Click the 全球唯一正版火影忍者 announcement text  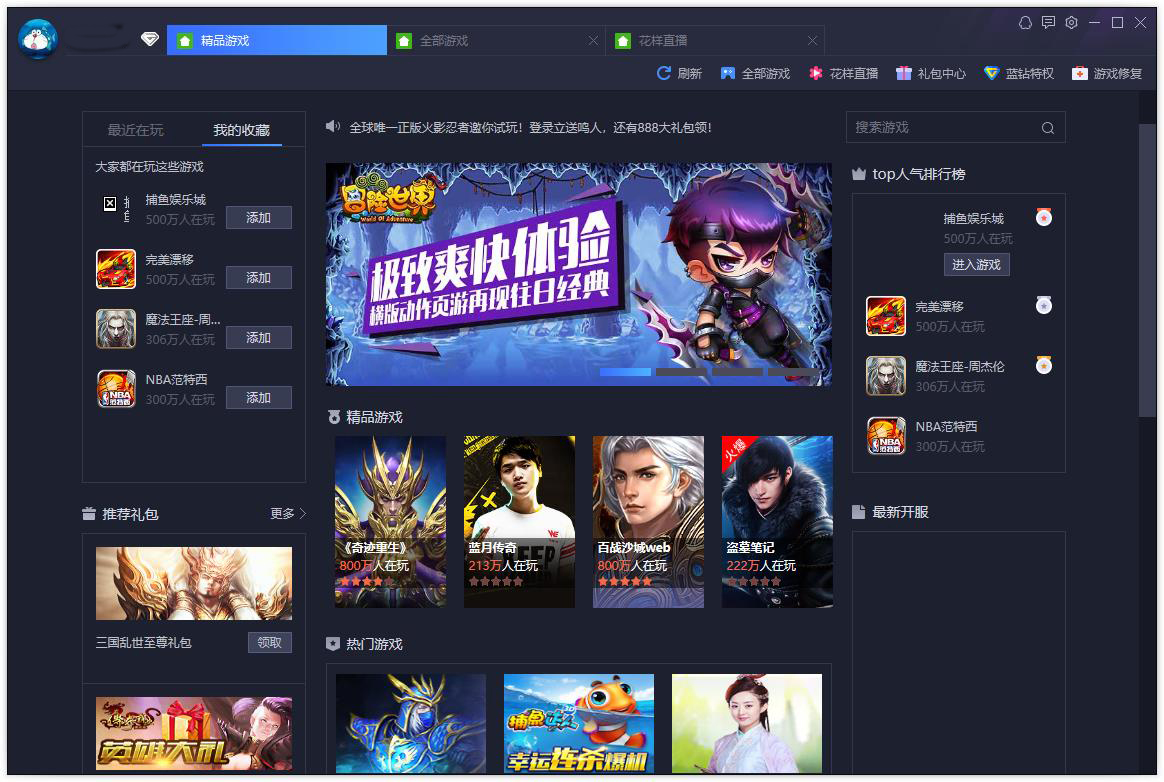[x=531, y=128]
